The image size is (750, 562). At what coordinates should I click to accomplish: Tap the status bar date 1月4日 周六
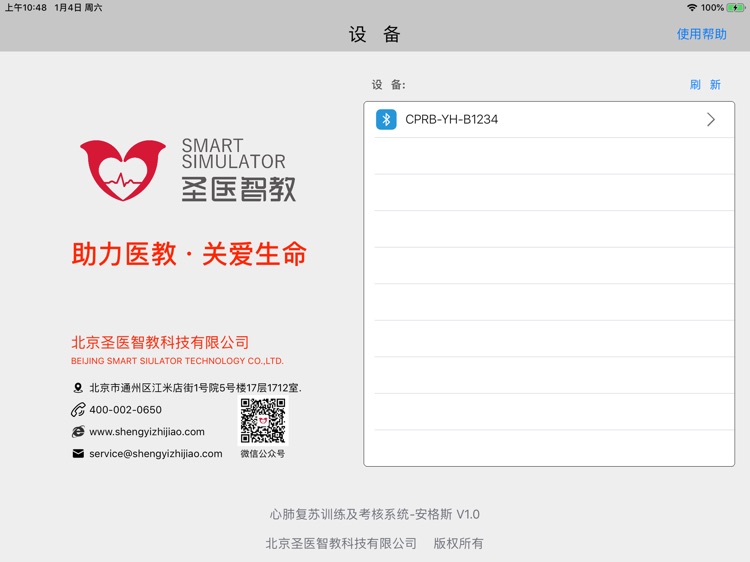click(x=78, y=8)
